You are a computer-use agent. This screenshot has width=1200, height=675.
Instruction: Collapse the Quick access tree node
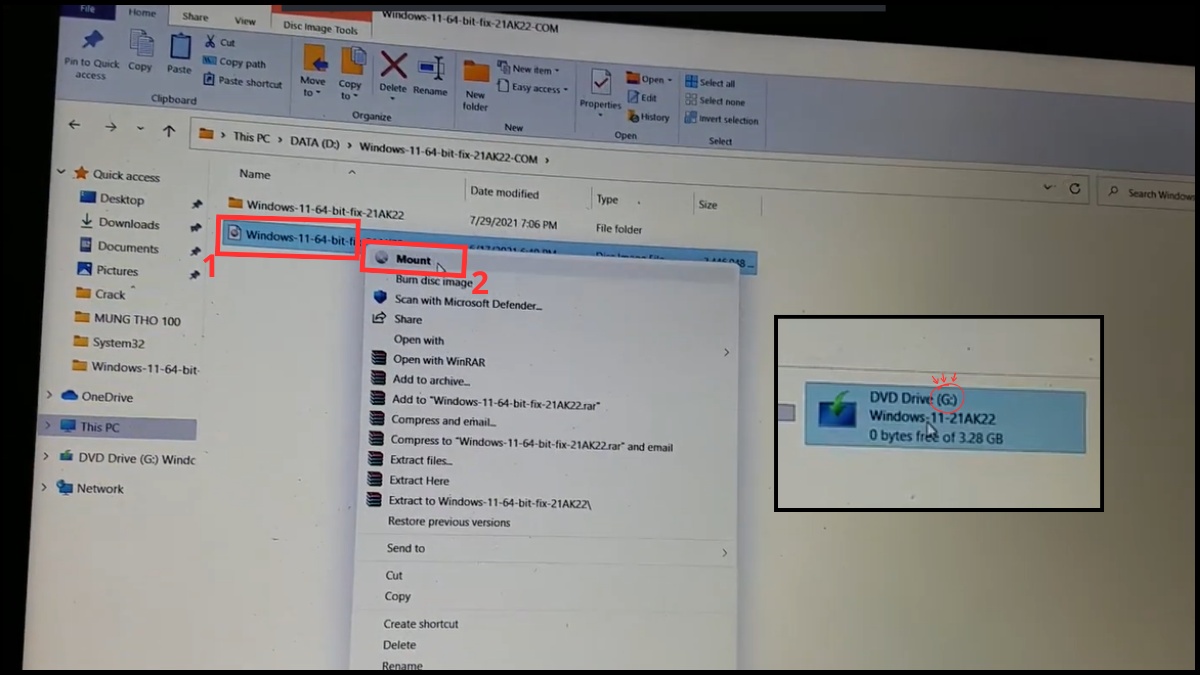point(61,172)
